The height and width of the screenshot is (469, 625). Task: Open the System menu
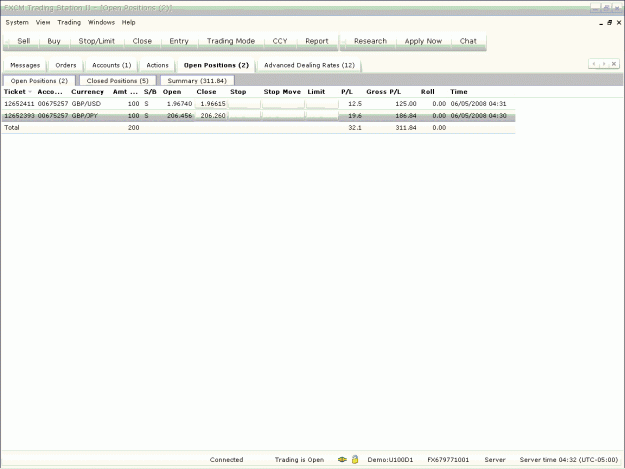click(x=17, y=22)
